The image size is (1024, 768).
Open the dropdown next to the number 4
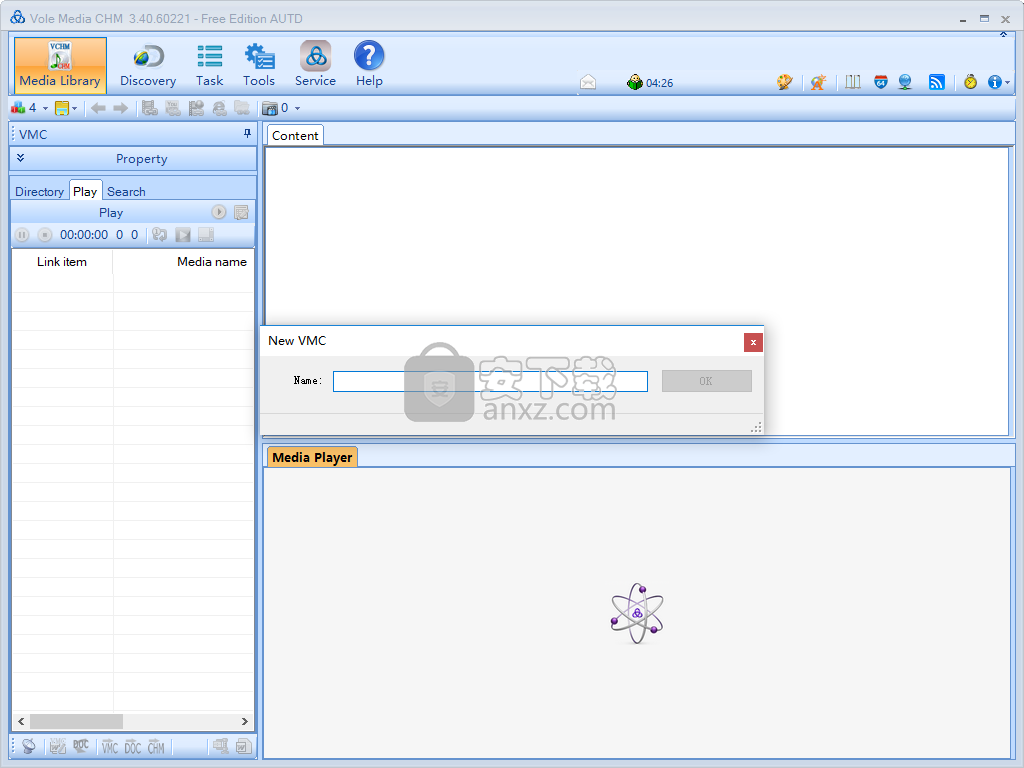pyautogui.click(x=45, y=108)
